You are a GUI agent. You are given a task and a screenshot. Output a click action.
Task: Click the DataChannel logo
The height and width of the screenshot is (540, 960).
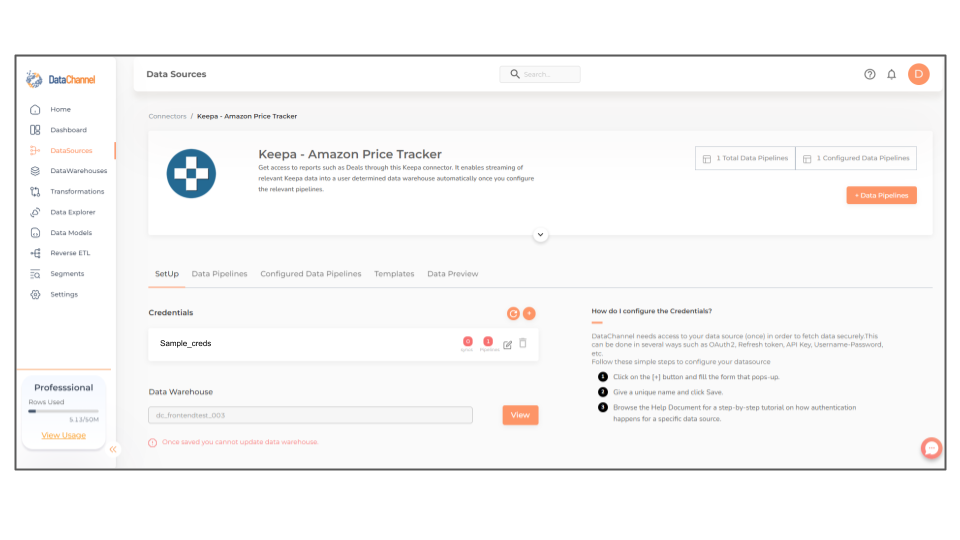61,79
